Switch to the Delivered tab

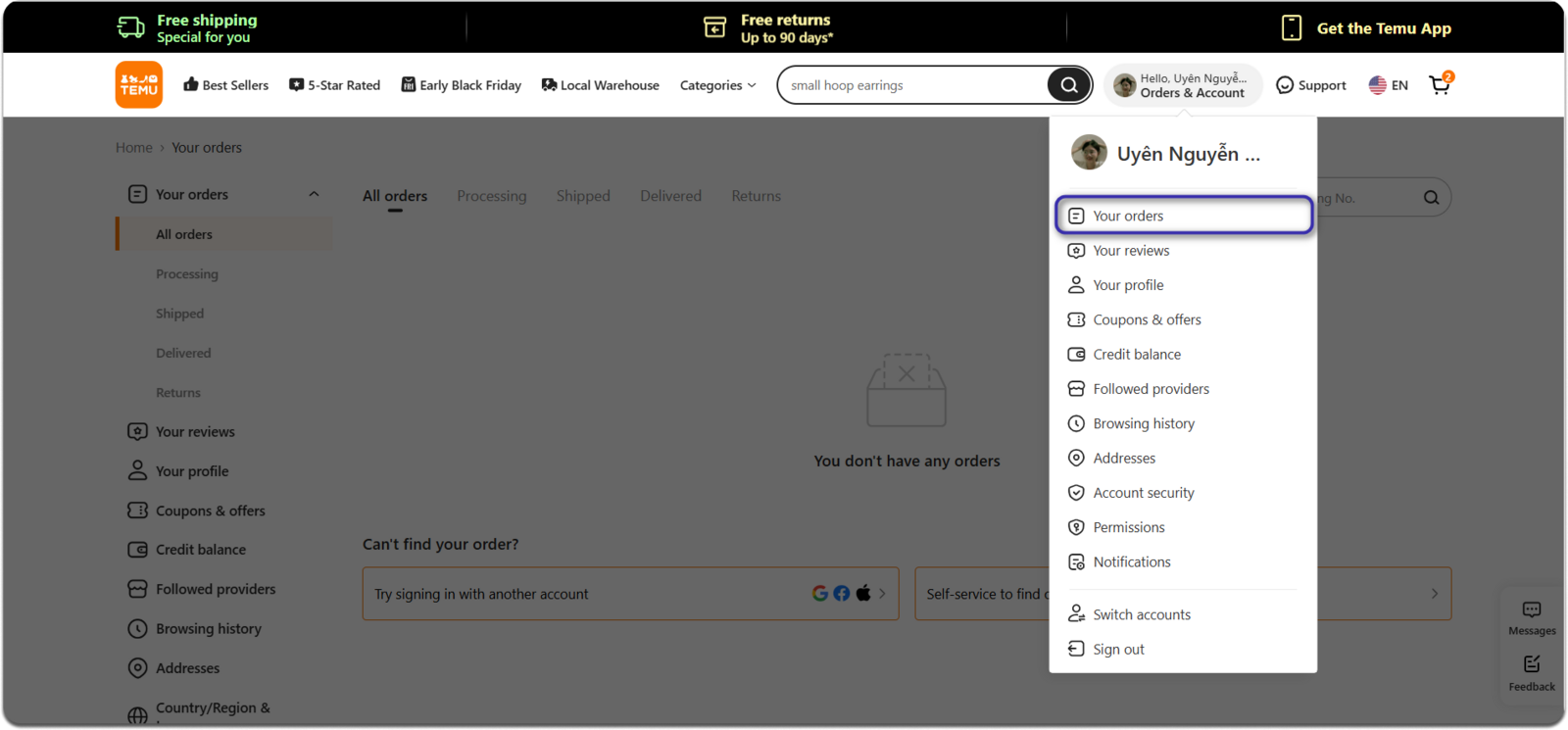tap(671, 196)
